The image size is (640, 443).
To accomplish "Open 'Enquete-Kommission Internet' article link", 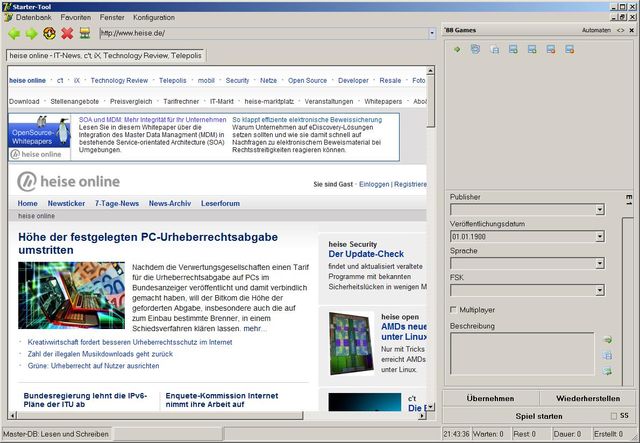I will coord(222,400).
